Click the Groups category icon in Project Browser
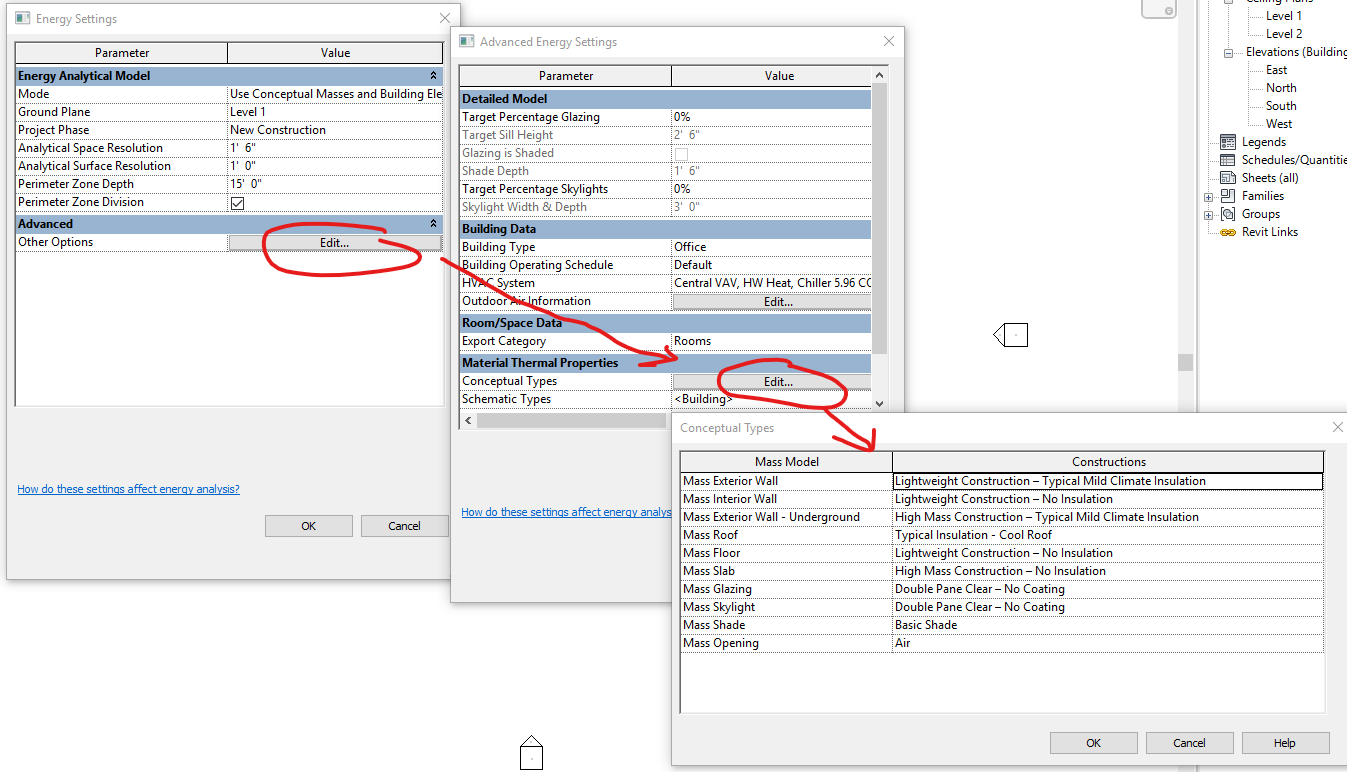This screenshot has height=772, width=1347. pos(1227,213)
